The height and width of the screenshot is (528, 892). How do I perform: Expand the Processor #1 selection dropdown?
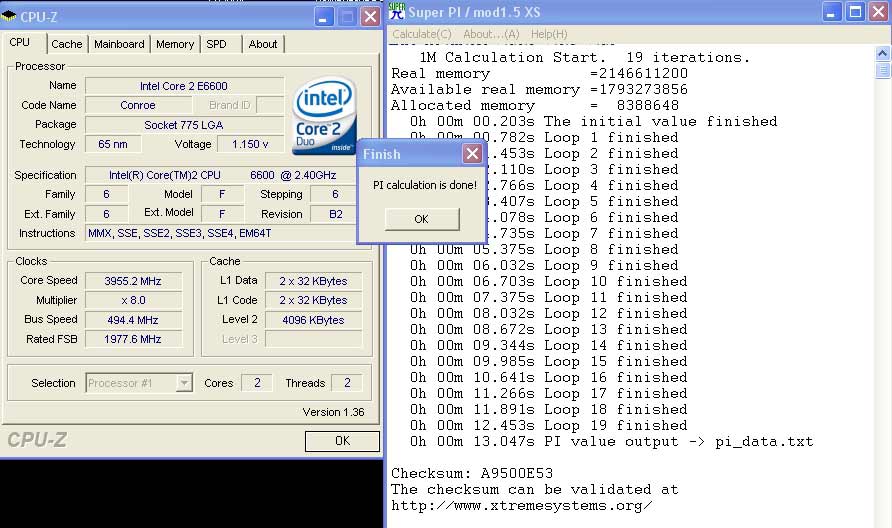click(x=184, y=383)
